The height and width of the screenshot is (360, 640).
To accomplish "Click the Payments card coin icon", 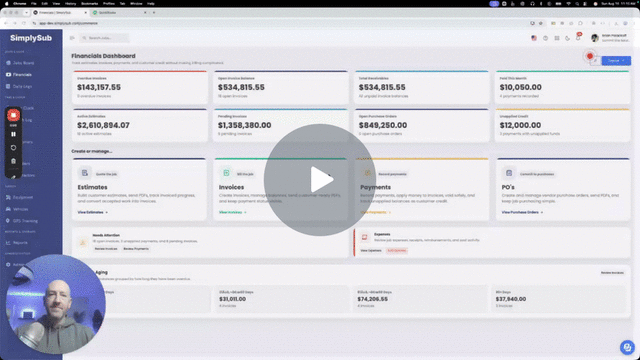I will pyautogui.click(x=367, y=173).
